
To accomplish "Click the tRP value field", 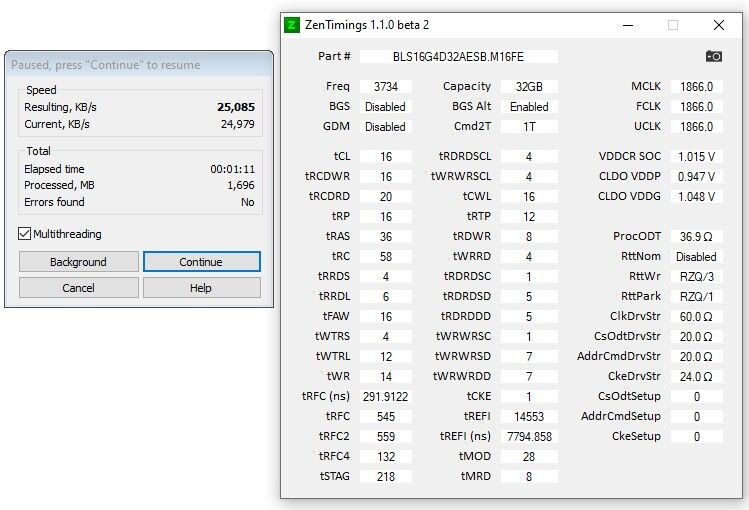I will [x=386, y=217].
